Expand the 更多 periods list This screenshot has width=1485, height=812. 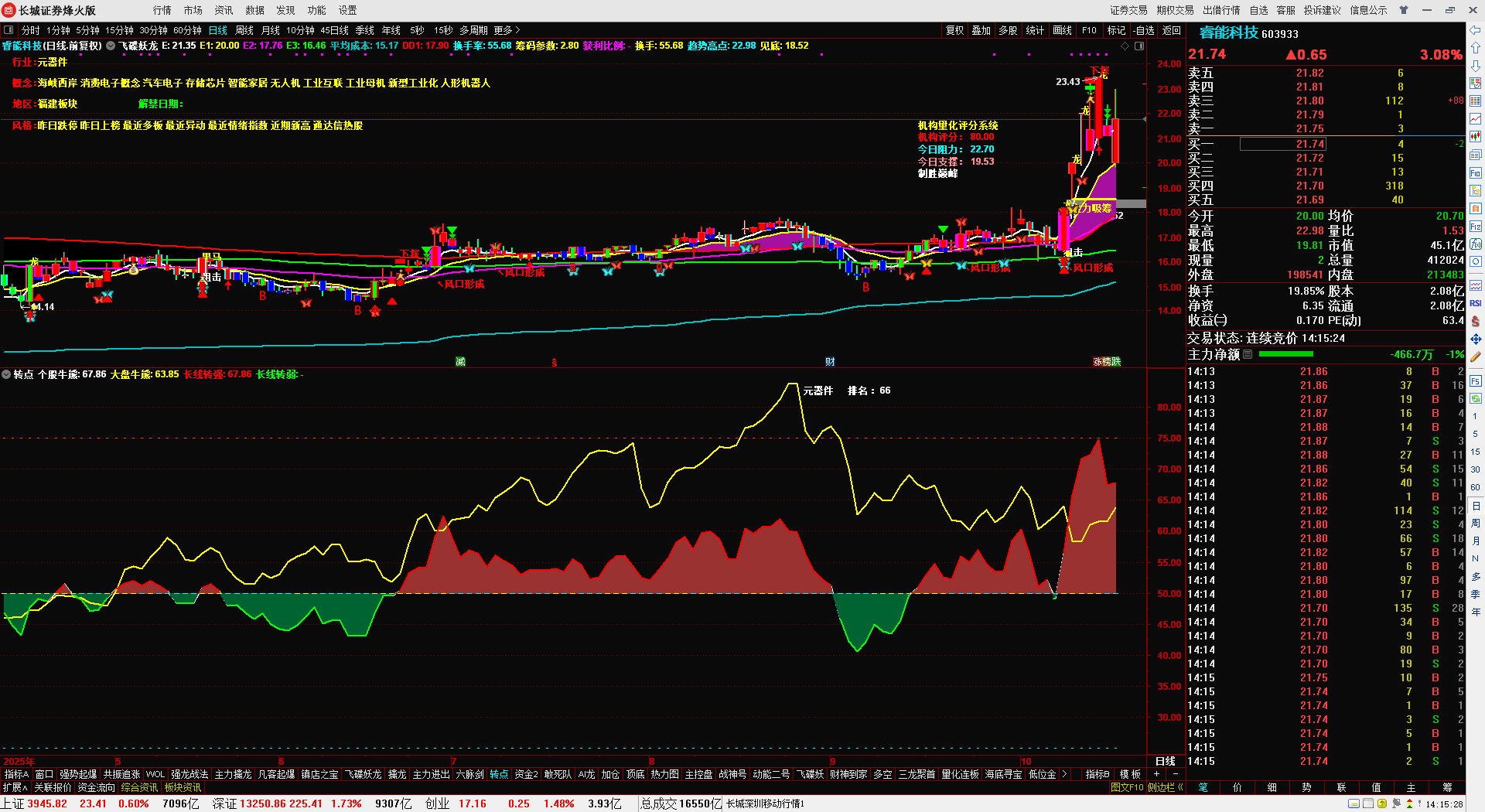pyautogui.click(x=506, y=30)
